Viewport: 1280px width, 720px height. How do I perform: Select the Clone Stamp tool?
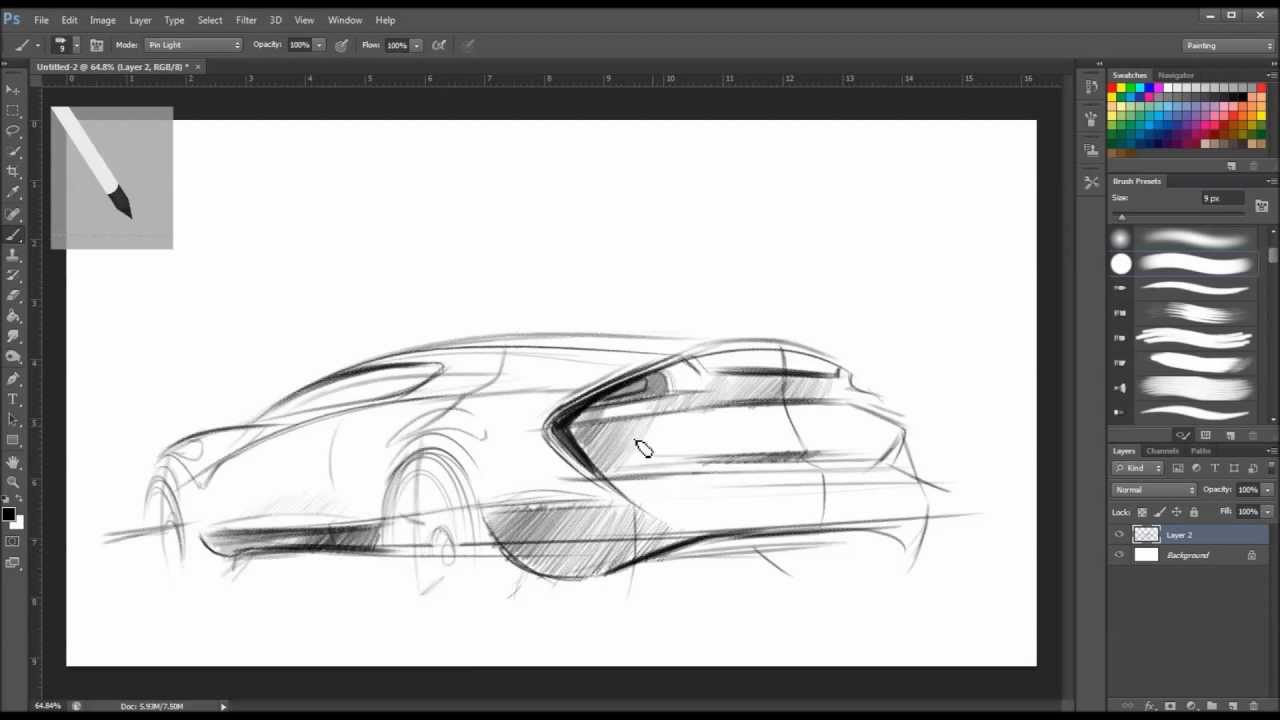click(14, 256)
